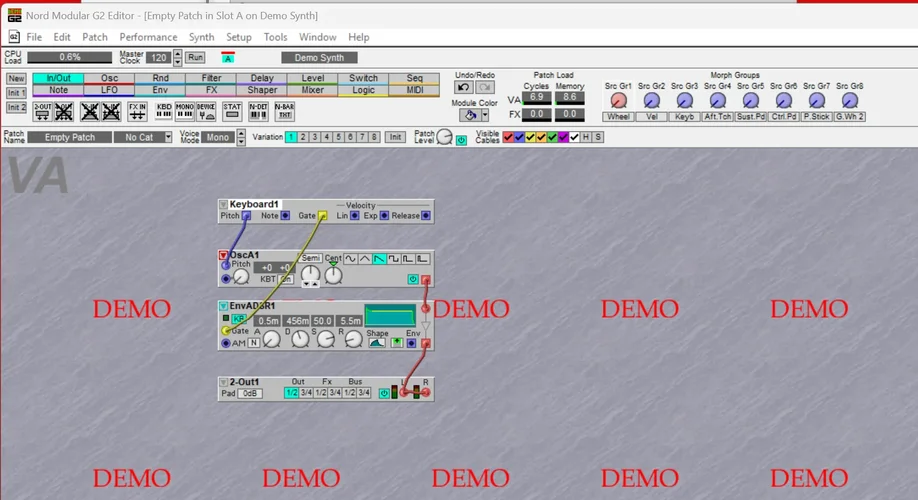
Task: Select sine waveform on OscA1
Action: pyautogui.click(x=350, y=259)
